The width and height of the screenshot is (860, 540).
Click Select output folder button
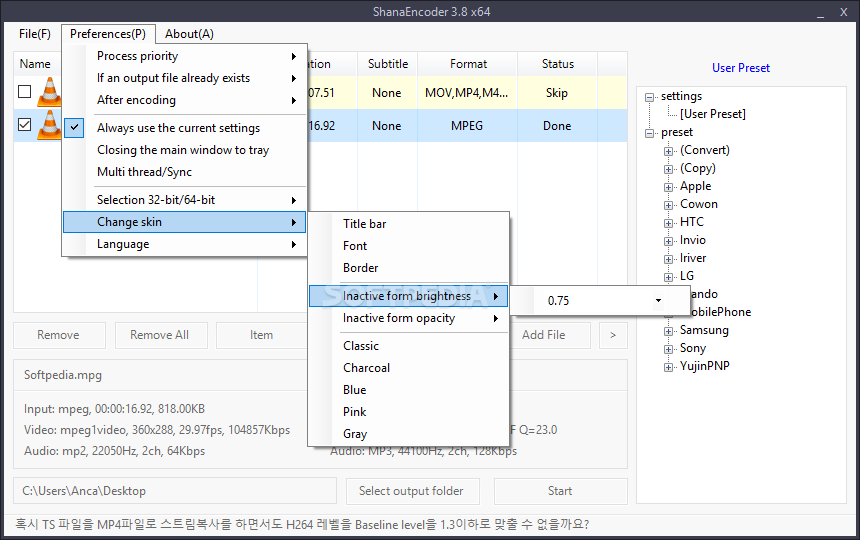click(x=412, y=491)
